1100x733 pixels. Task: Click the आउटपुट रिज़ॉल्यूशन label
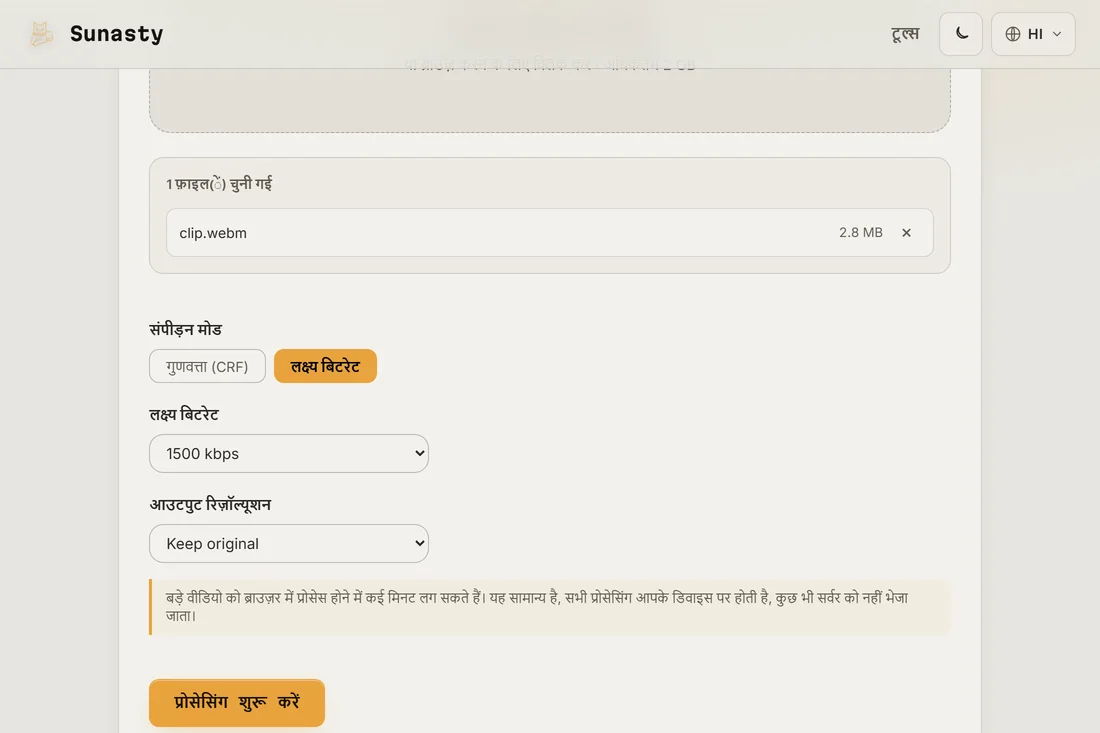coord(210,504)
